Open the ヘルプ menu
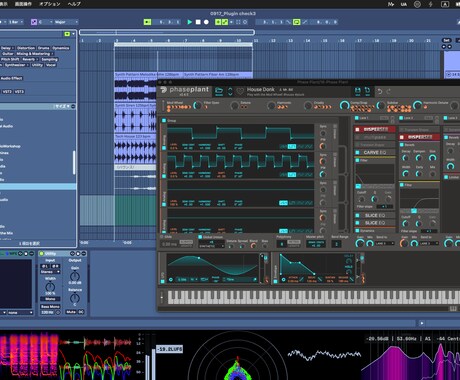The image size is (460, 380). [74, 4]
